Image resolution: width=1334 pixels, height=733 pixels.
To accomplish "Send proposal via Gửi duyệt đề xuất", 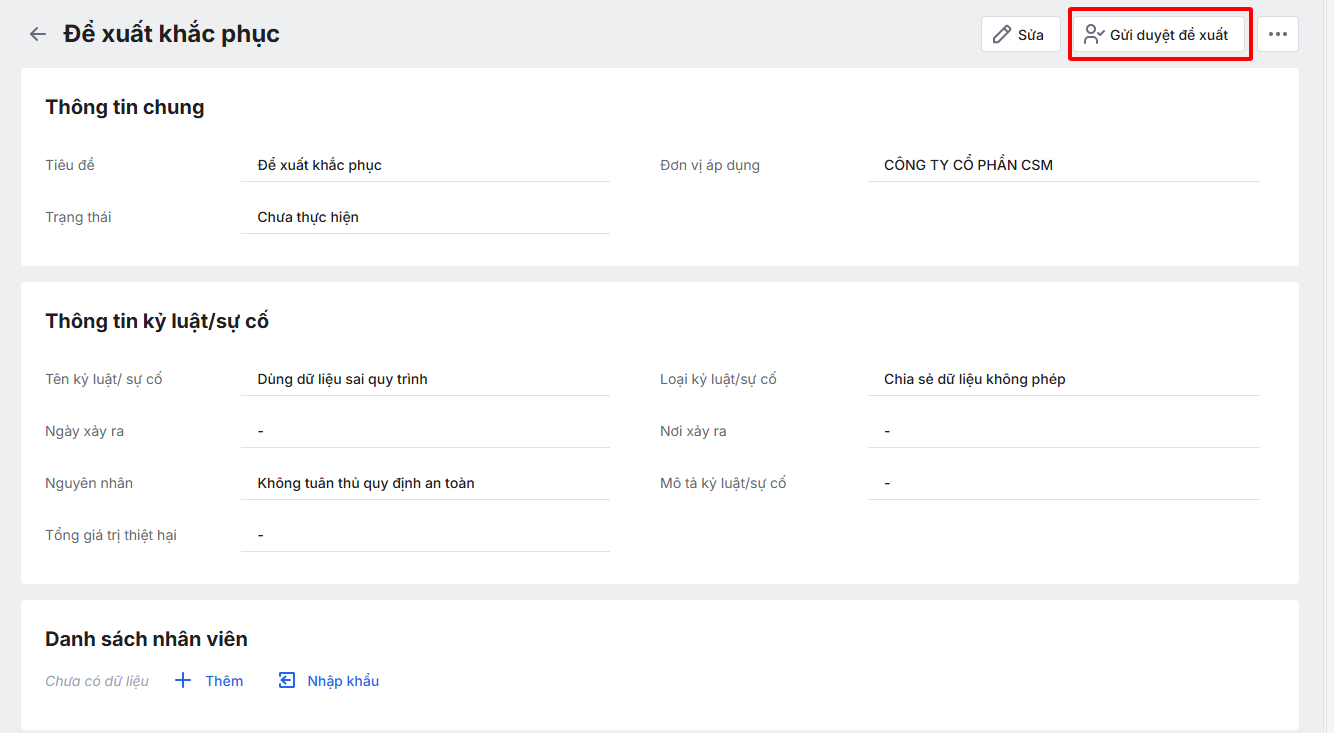I will (1168, 35).
